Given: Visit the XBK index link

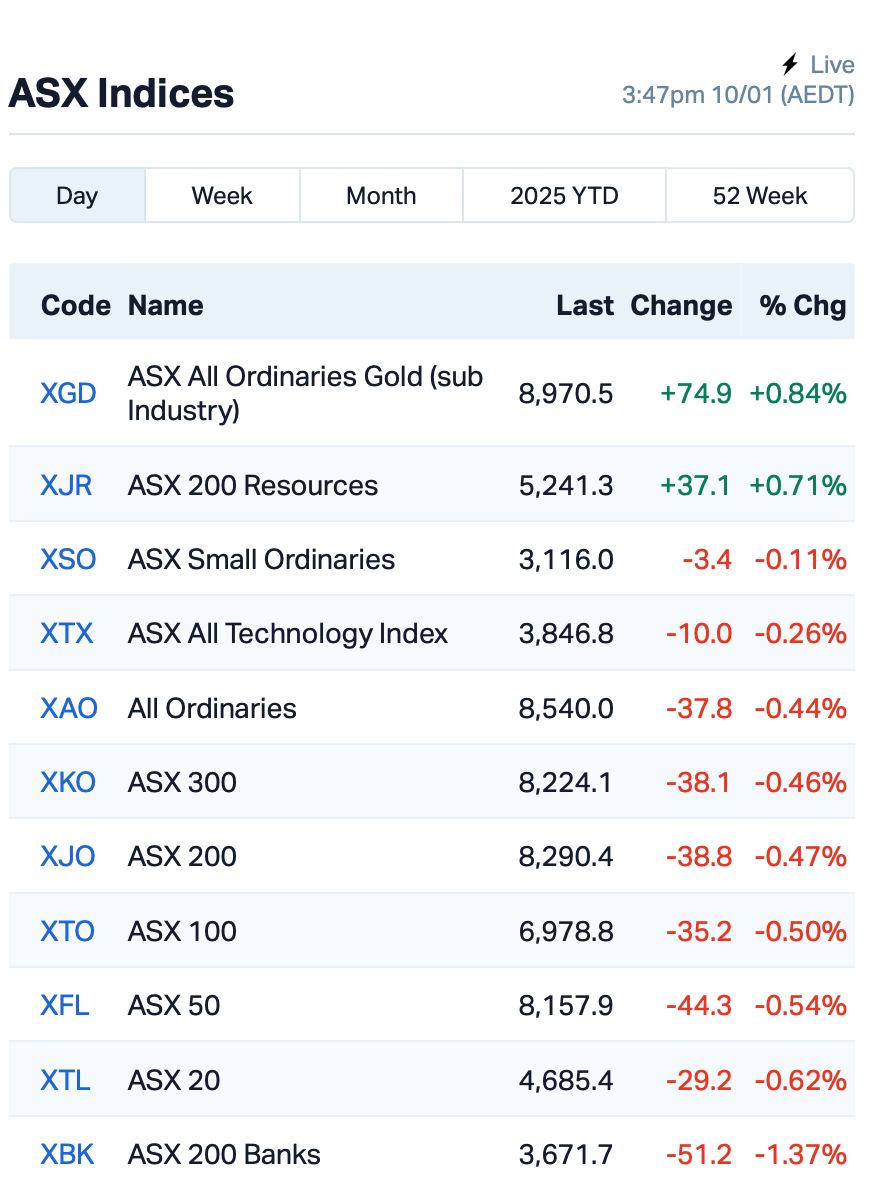Looking at the screenshot, I should click(x=67, y=1154).
